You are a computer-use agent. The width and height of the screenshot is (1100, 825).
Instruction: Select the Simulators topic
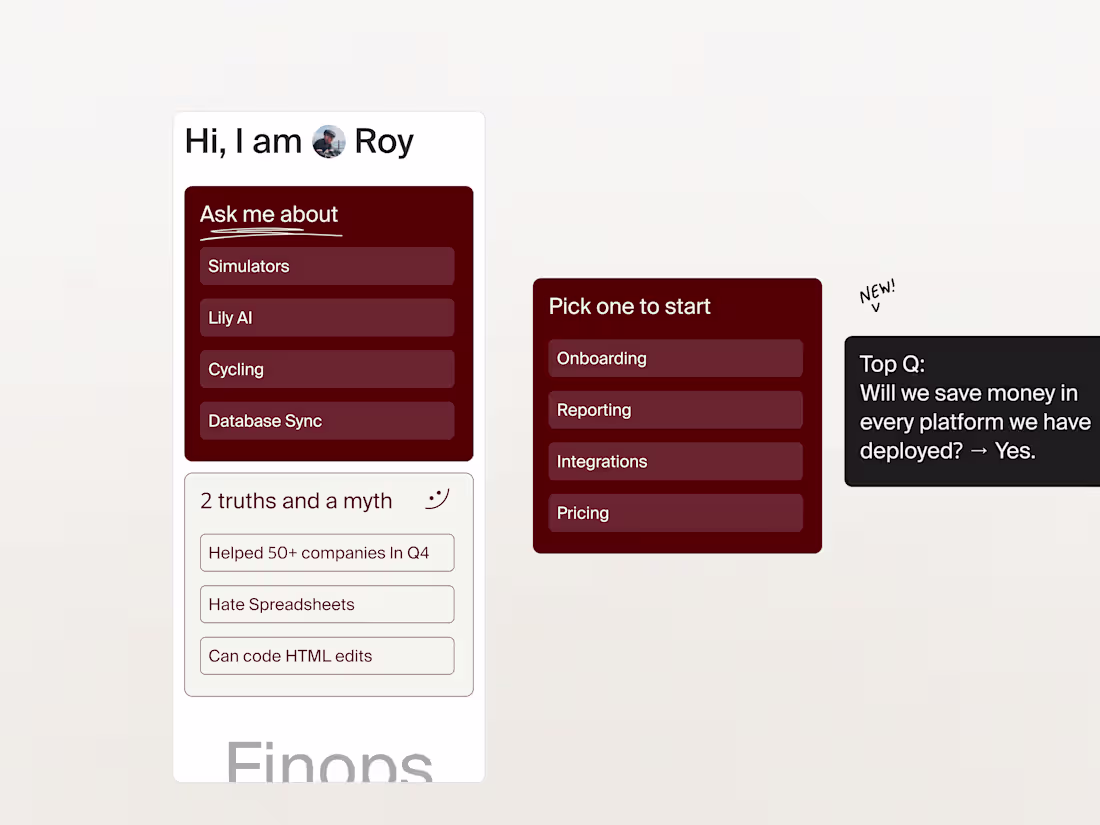(x=327, y=266)
